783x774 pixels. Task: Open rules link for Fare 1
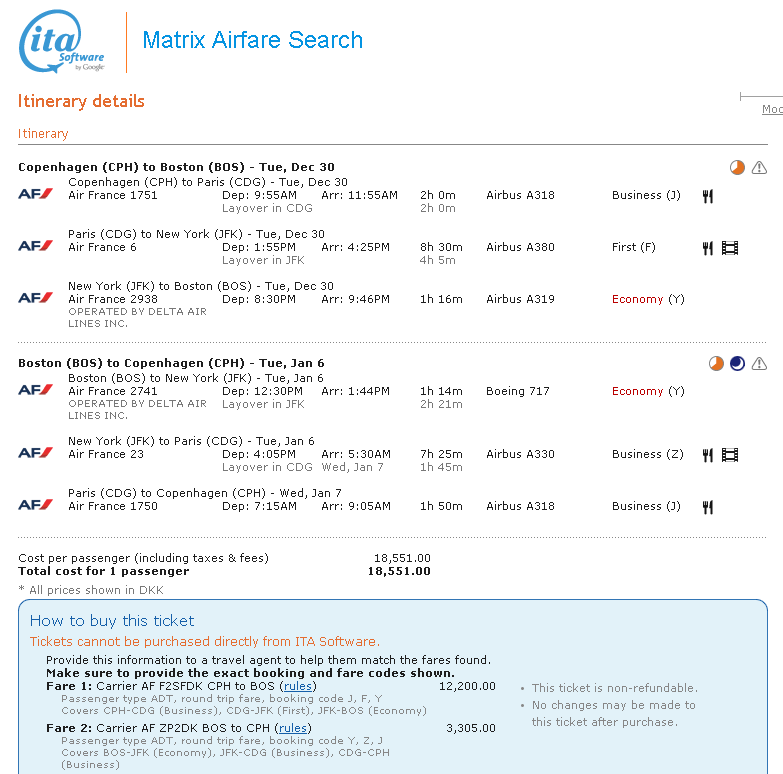(298, 686)
